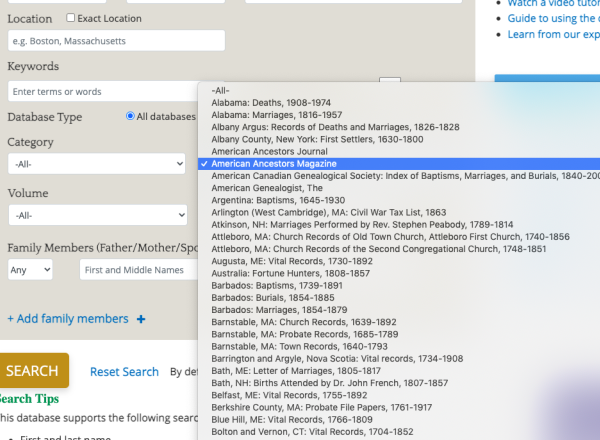600x440 pixels.
Task: Choose Atkinson, NH: Marriages by Rev. Stephen Peabody
Action: [399, 225]
